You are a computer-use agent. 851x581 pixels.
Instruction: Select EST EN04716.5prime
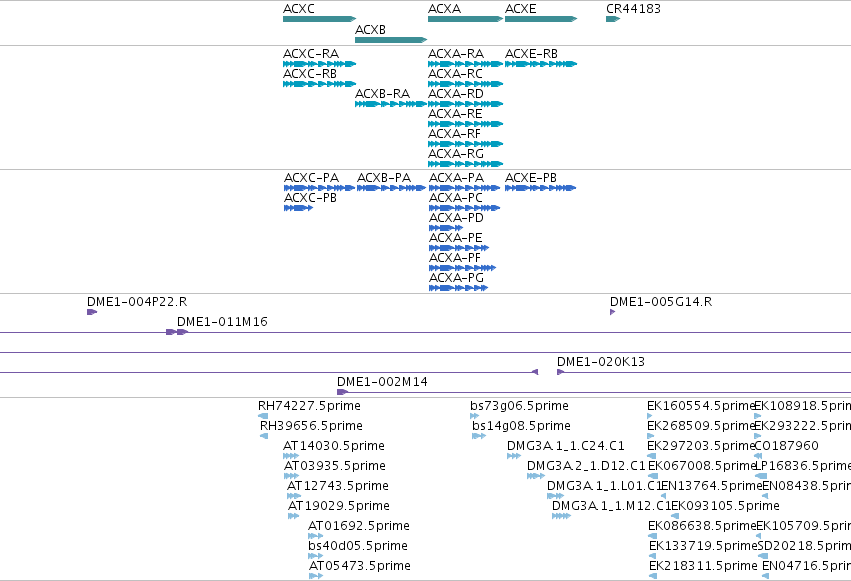tap(766, 577)
